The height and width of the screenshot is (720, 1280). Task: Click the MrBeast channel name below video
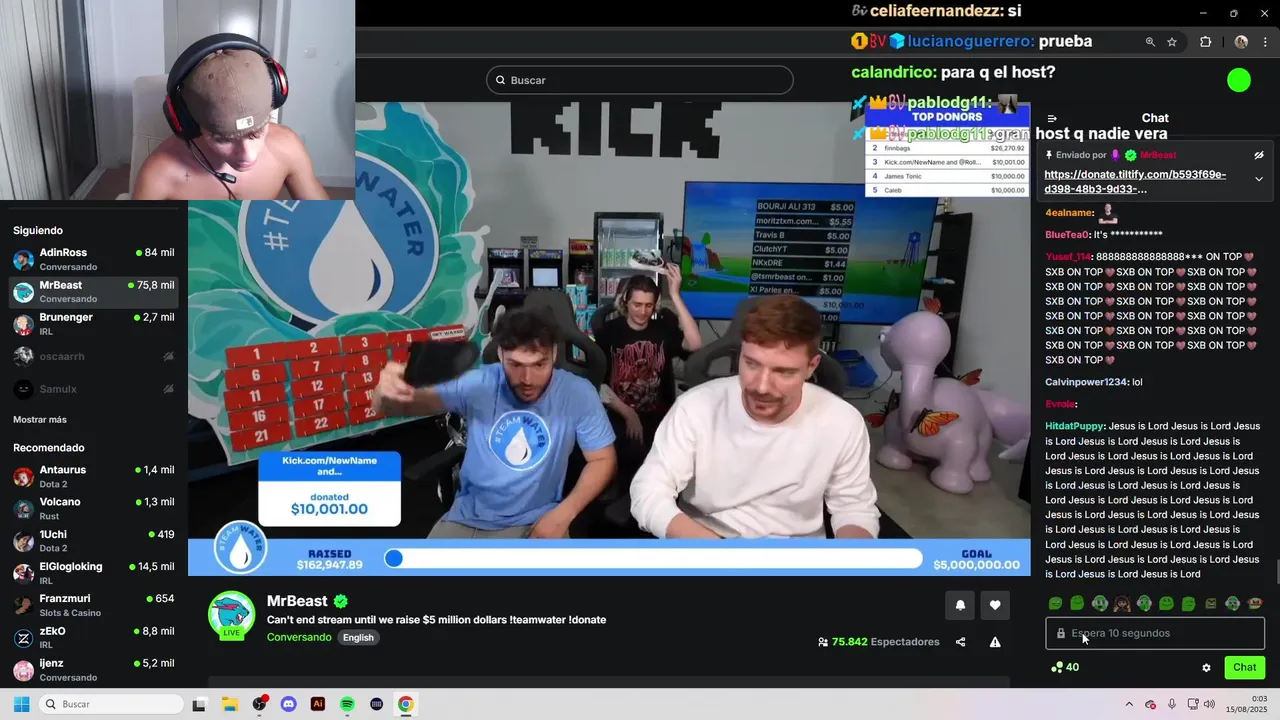point(297,601)
